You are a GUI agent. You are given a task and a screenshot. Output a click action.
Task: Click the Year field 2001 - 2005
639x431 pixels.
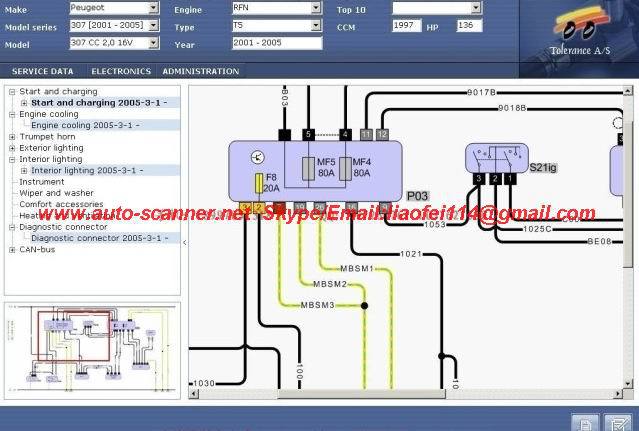point(277,43)
